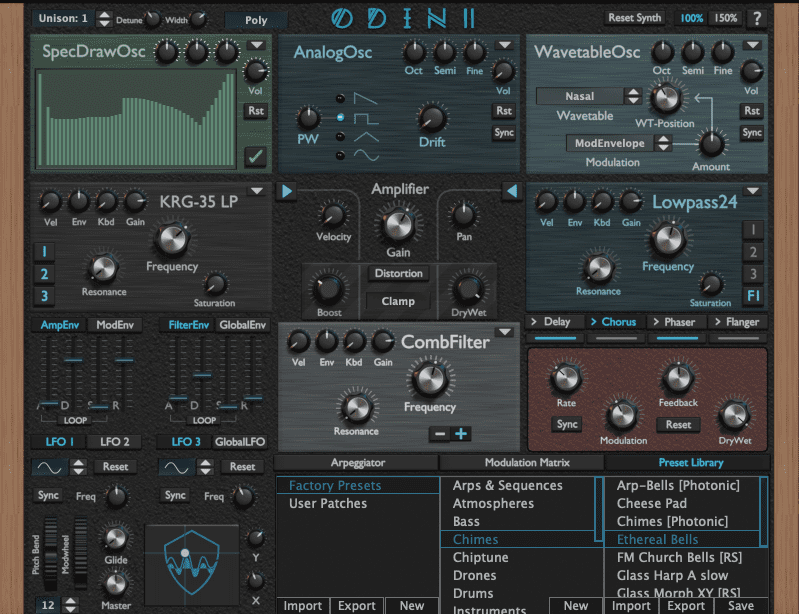Image resolution: width=799 pixels, height=614 pixels.
Task: Click the SpecDrawOsc green checkmark apply icon
Action: pos(255,156)
